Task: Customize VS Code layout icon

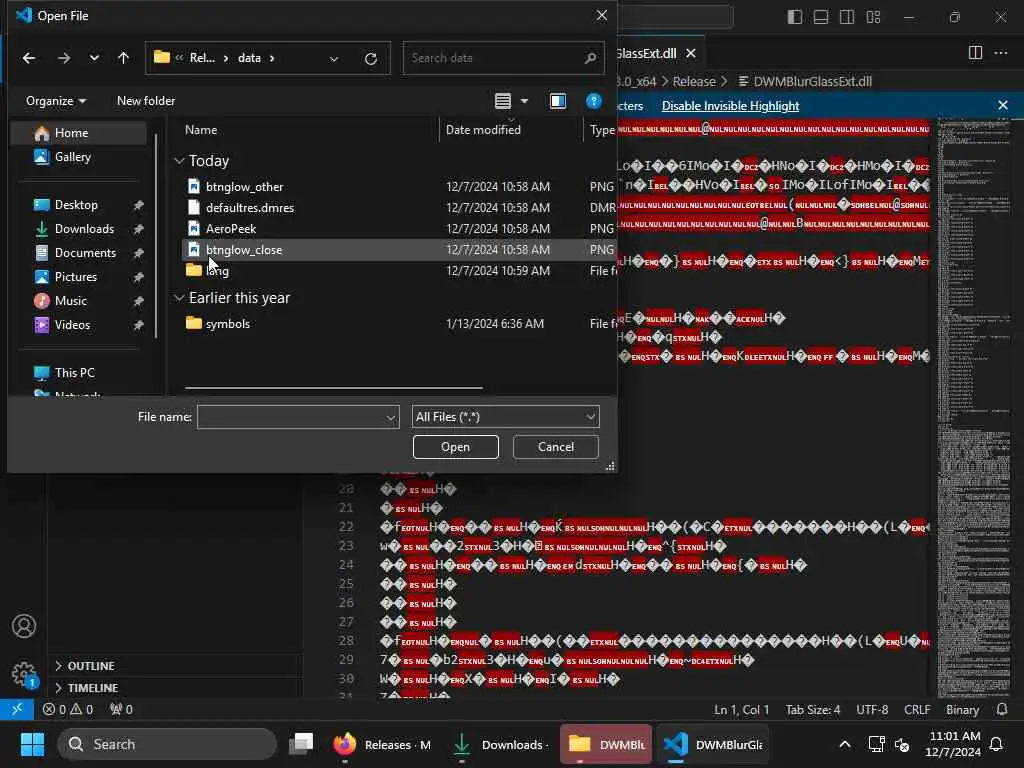Action: point(873,17)
